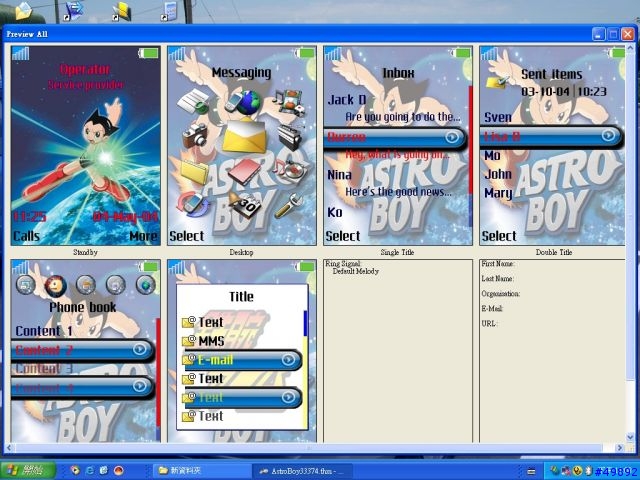
Task: Click the highlighted round tab icon above Phone book
Action: (x=56, y=285)
